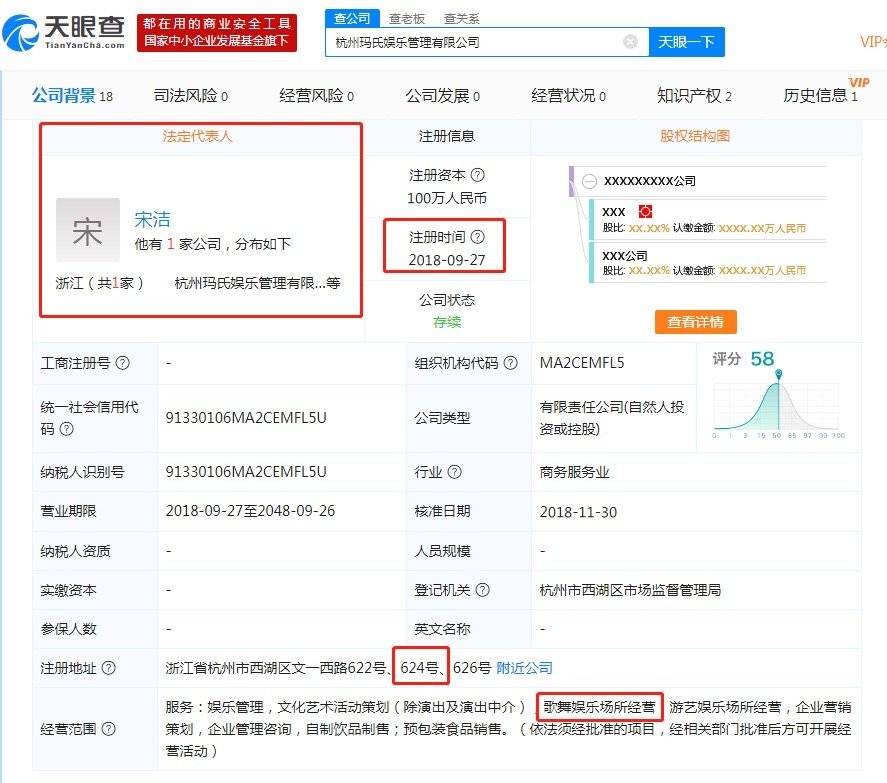Select the organization code MA2CEMFL5
The height and width of the screenshot is (783, 887).
point(582,363)
